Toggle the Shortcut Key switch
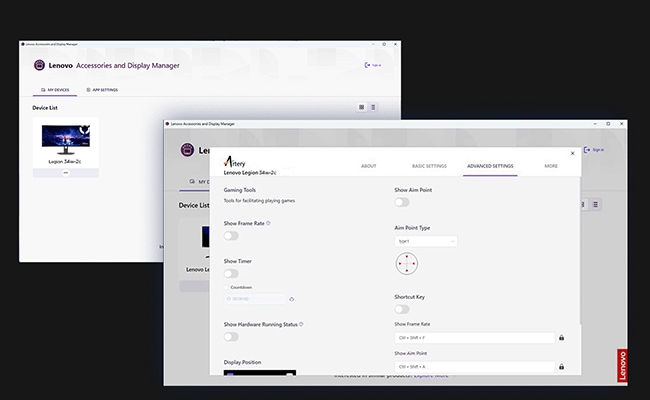Screen dimensions: 650x400 coord(402,309)
